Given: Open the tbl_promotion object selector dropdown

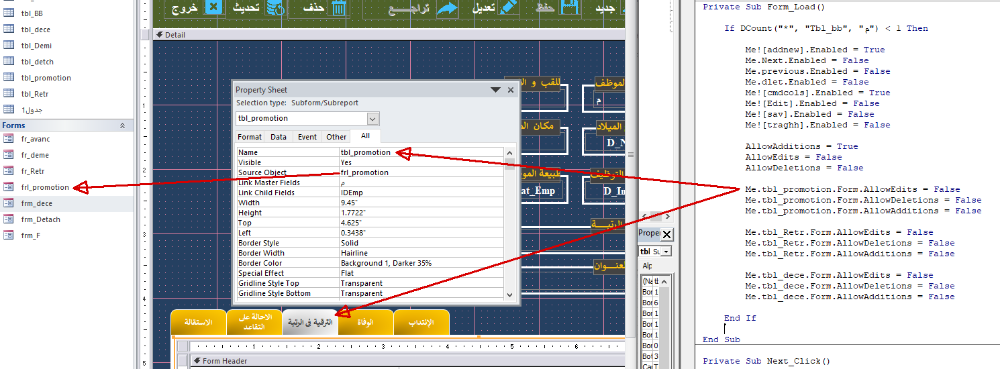Looking at the screenshot, I should pos(373,119).
